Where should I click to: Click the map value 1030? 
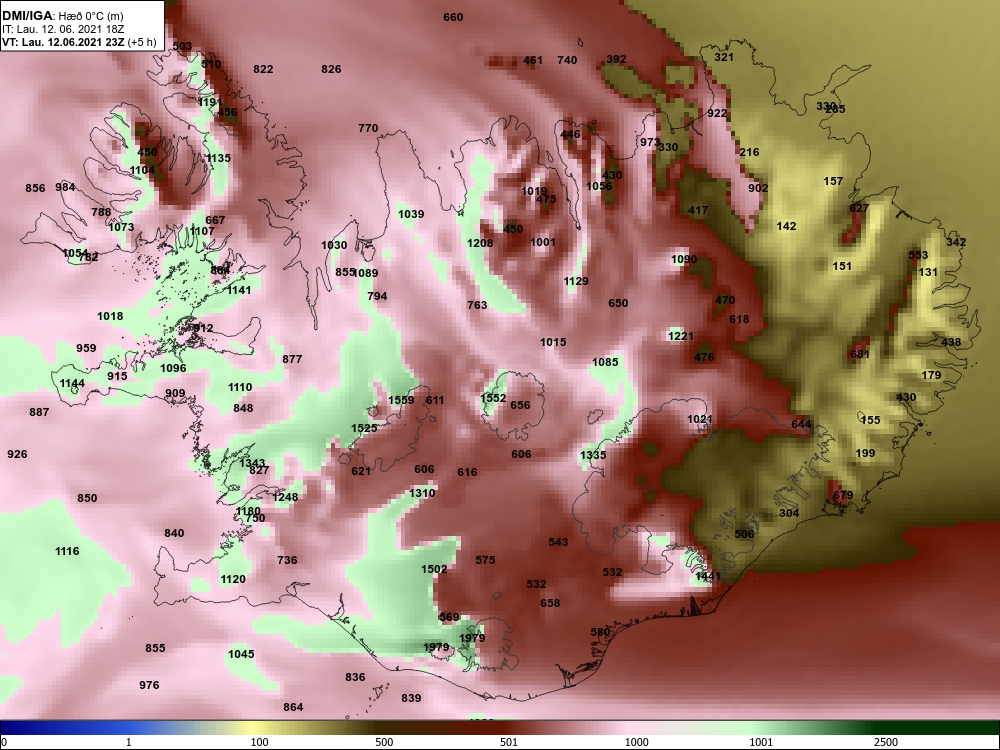(334, 245)
